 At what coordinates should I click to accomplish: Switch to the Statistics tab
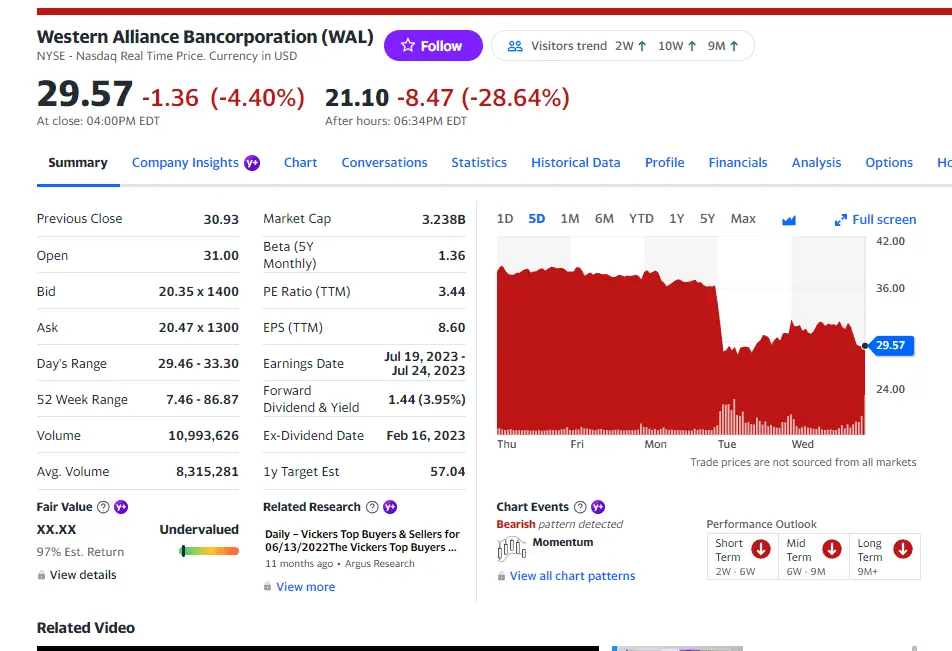(479, 163)
